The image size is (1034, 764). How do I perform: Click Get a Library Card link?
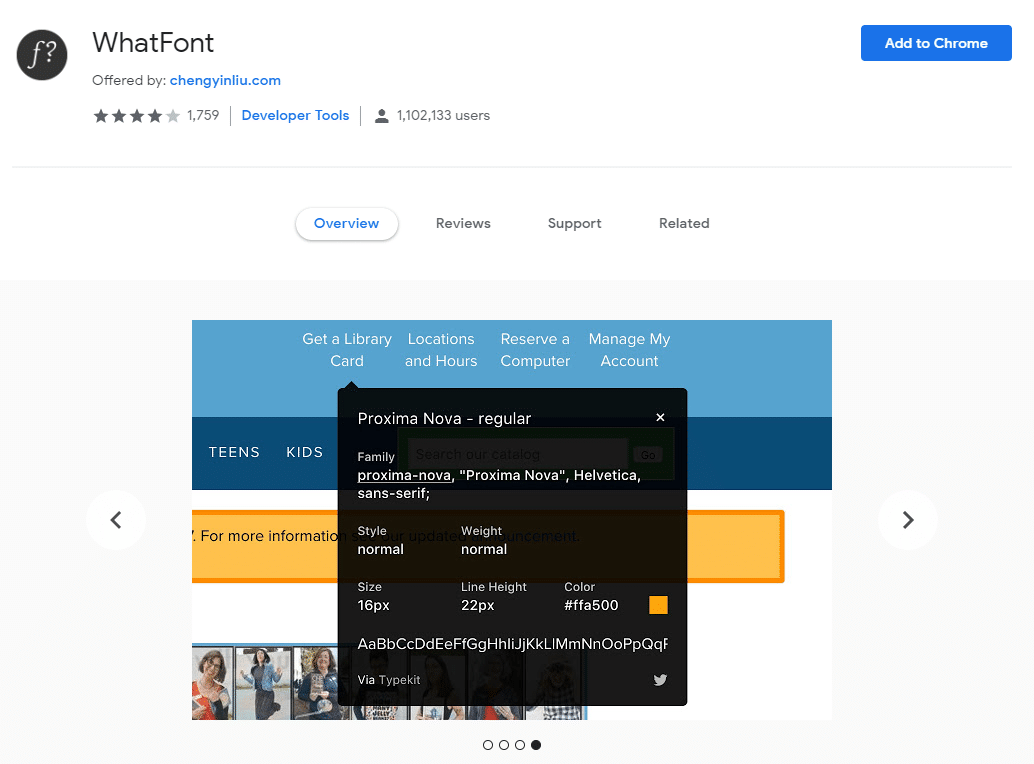[x=347, y=350]
